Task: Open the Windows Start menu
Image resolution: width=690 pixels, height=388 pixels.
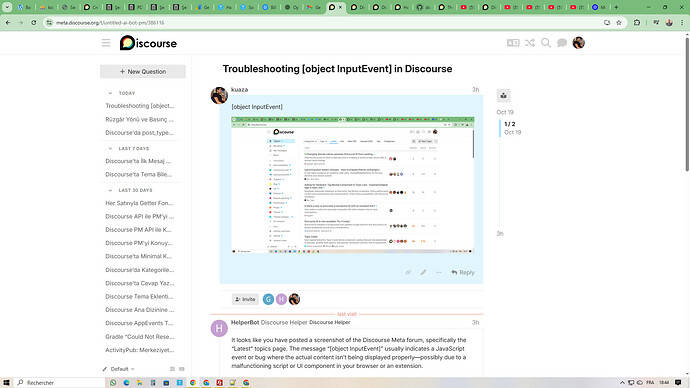Action: (x=6, y=383)
